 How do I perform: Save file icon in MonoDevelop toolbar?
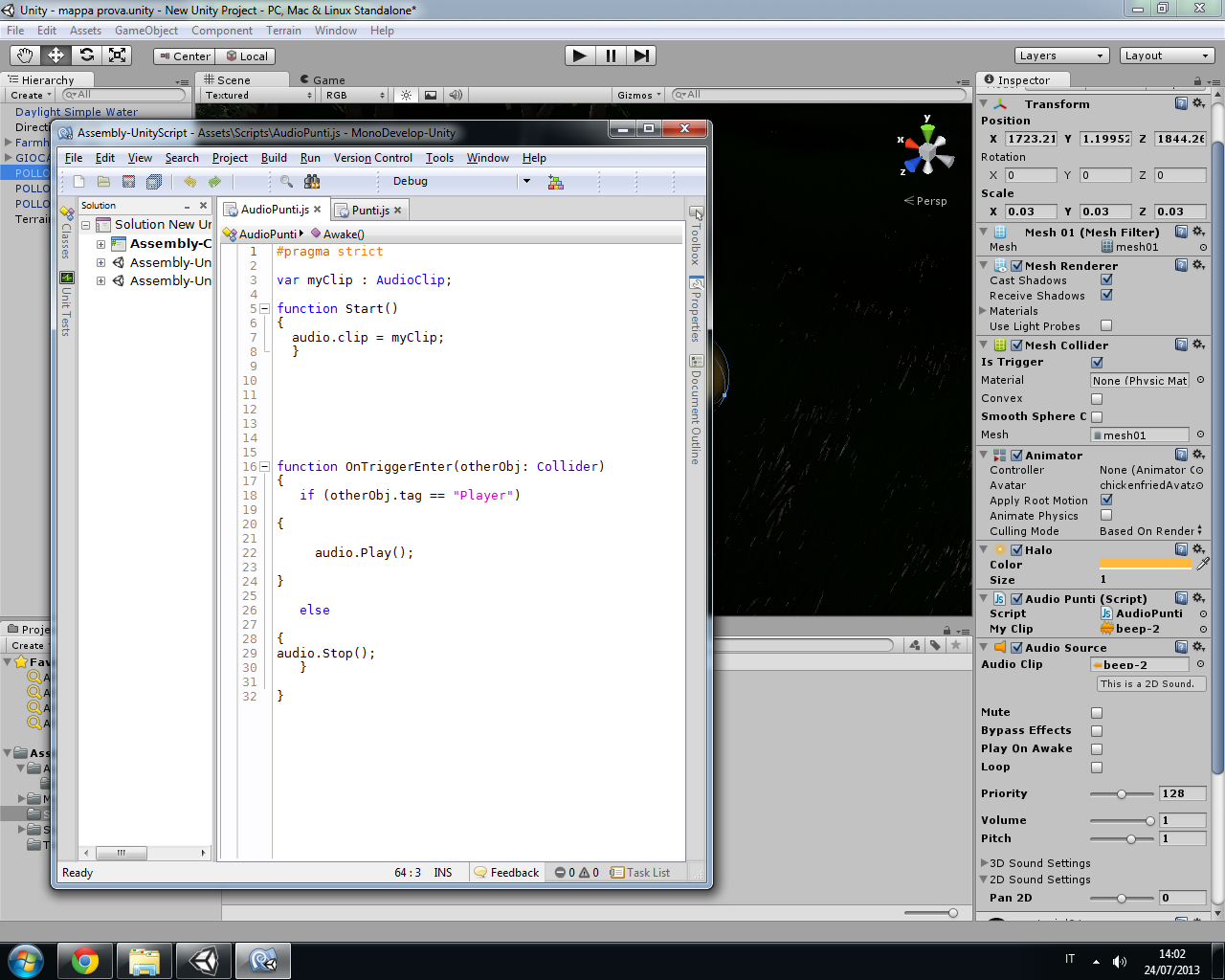click(128, 181)
